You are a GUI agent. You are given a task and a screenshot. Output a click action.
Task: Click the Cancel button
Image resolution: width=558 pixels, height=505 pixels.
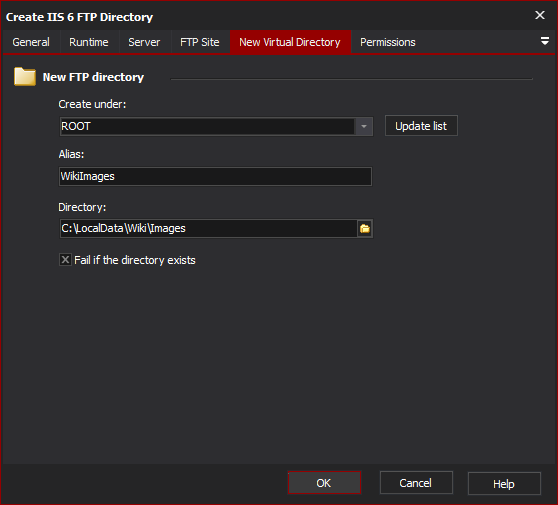pyautogui.click(x=416, y=483)
